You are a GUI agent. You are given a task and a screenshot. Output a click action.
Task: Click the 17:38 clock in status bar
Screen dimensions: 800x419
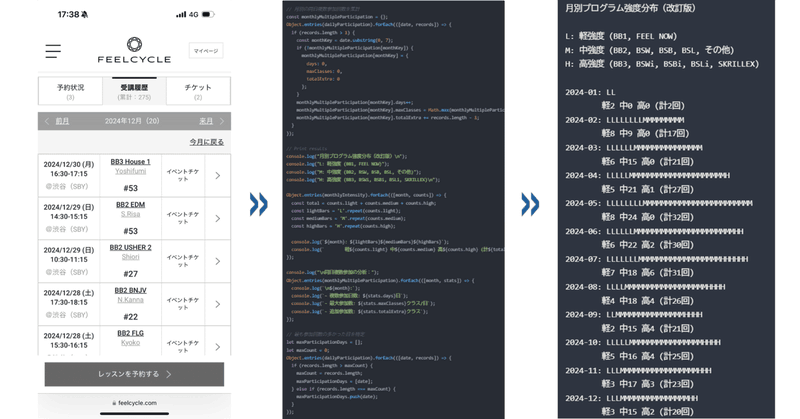[68, 15]
